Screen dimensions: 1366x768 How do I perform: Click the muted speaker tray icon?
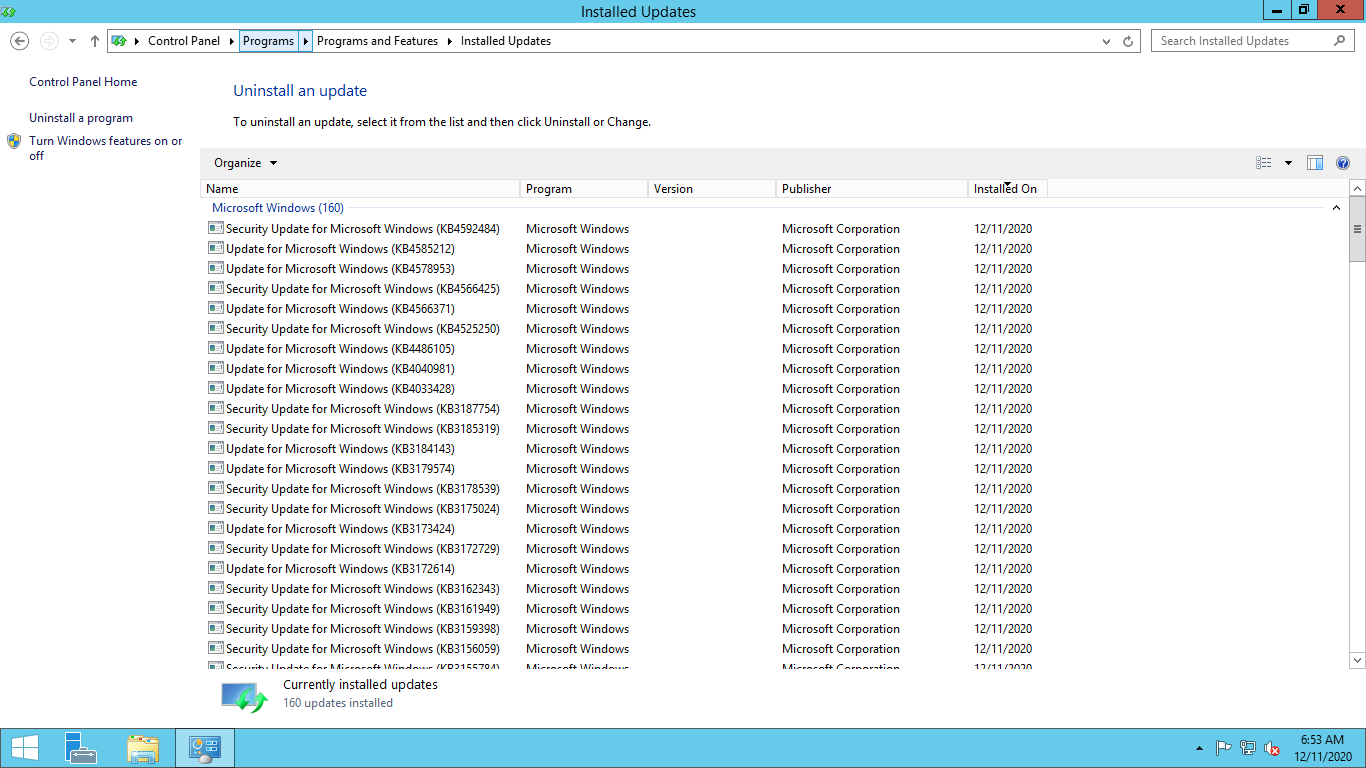tap(1272, 748)
